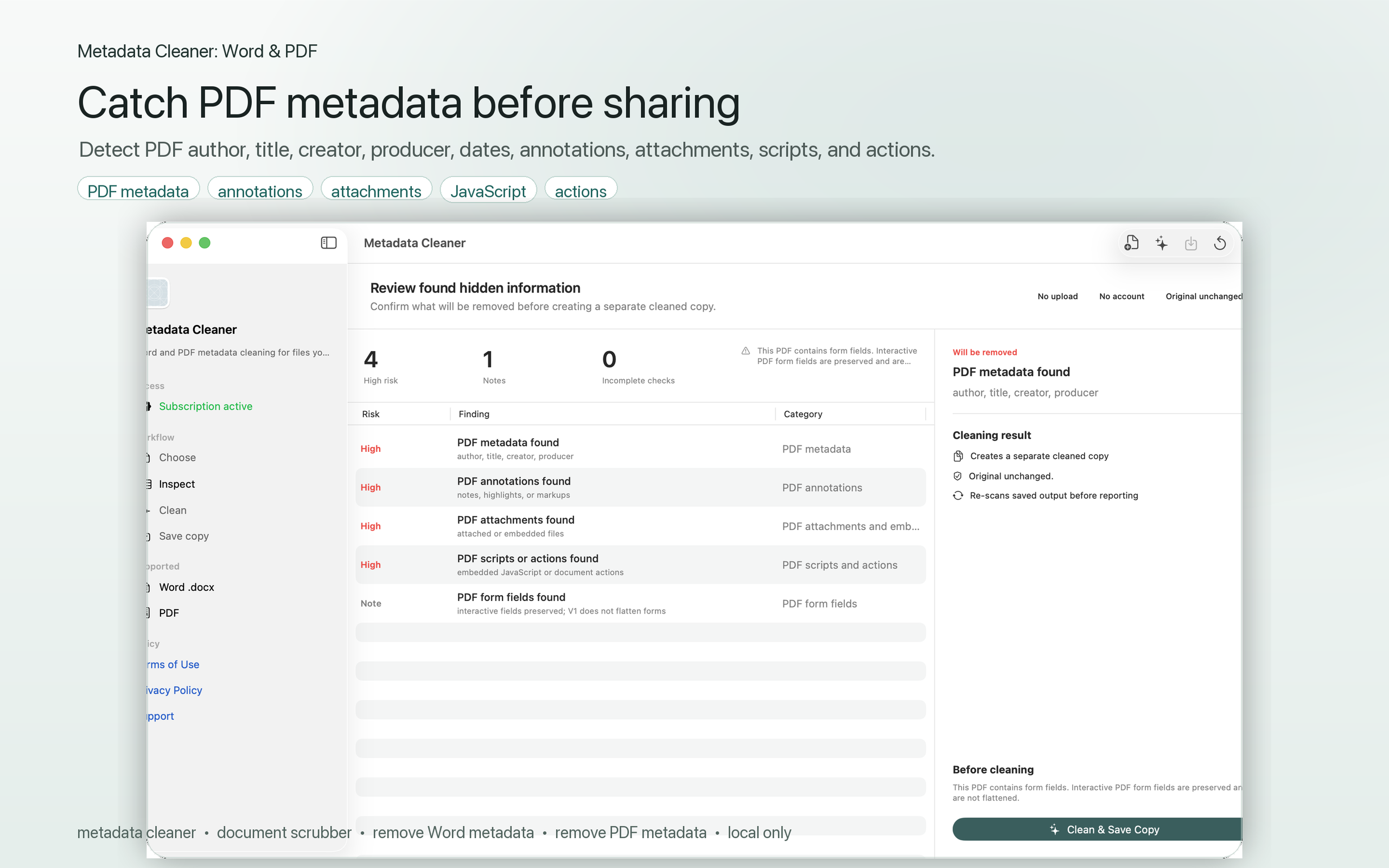The image size is (1389, 868).
Task: Click the save copy download toolbar icon
Action: 1191,244
